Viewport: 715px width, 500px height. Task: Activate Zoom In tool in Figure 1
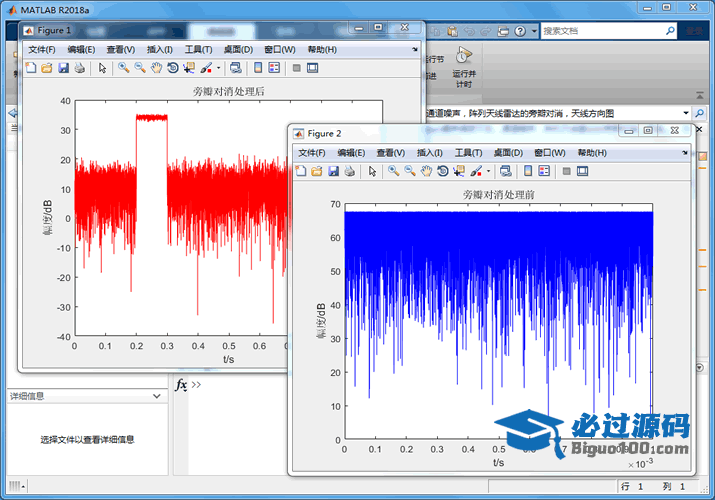[x=123, y=68]
